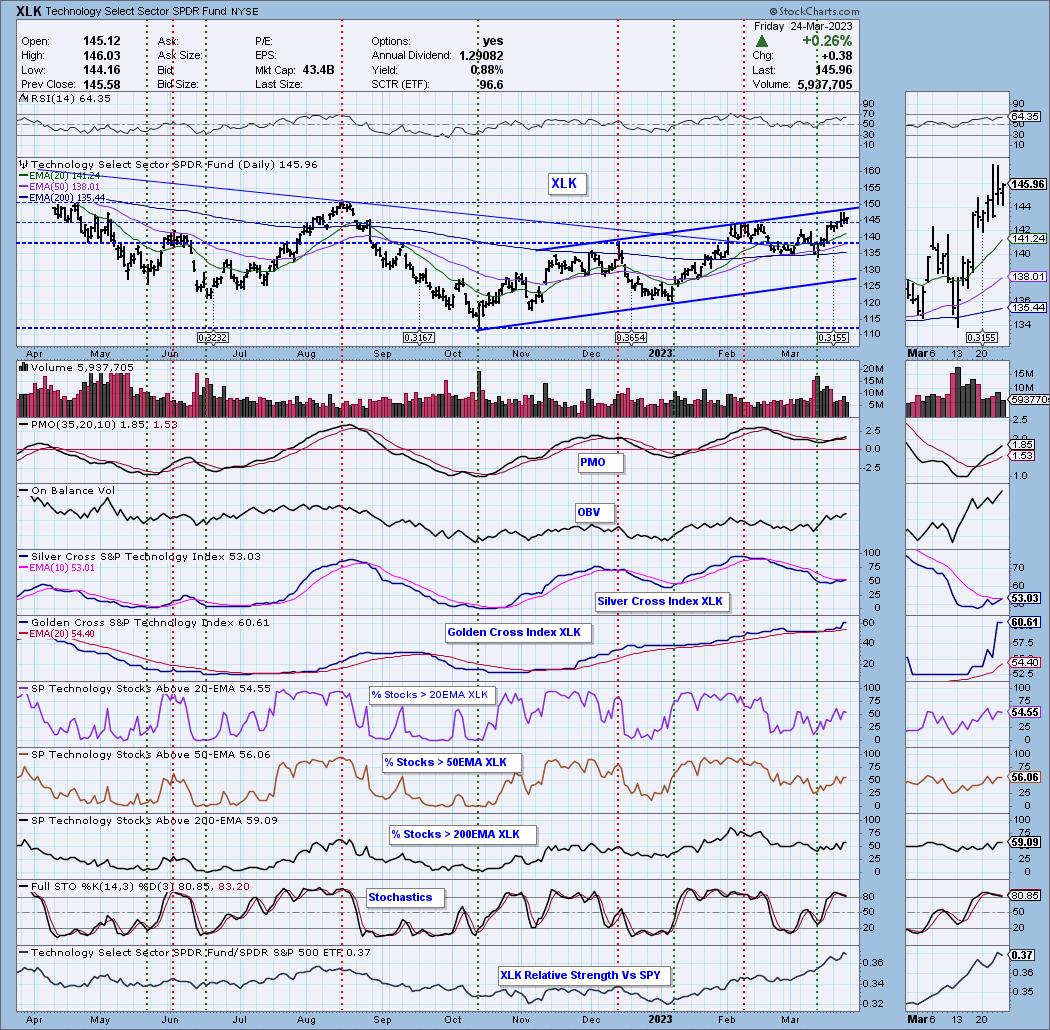Screen dimensions: 1050x1030
Task: Click the Stocks Above 200-EMA 59.09 legend
Action: coord(153,820)
